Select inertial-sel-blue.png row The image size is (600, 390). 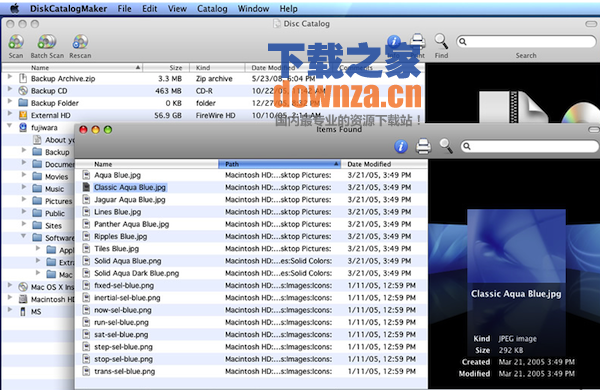[251, 297]
